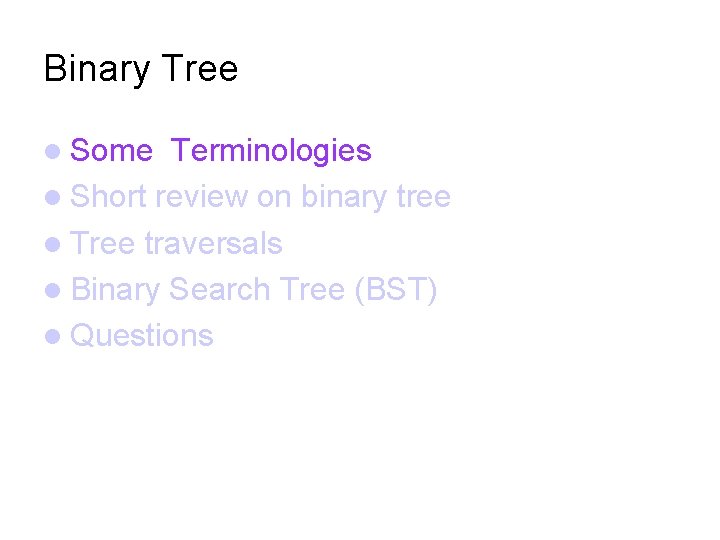Click the bullet dot beside Short review line

(x=53, y=197)
